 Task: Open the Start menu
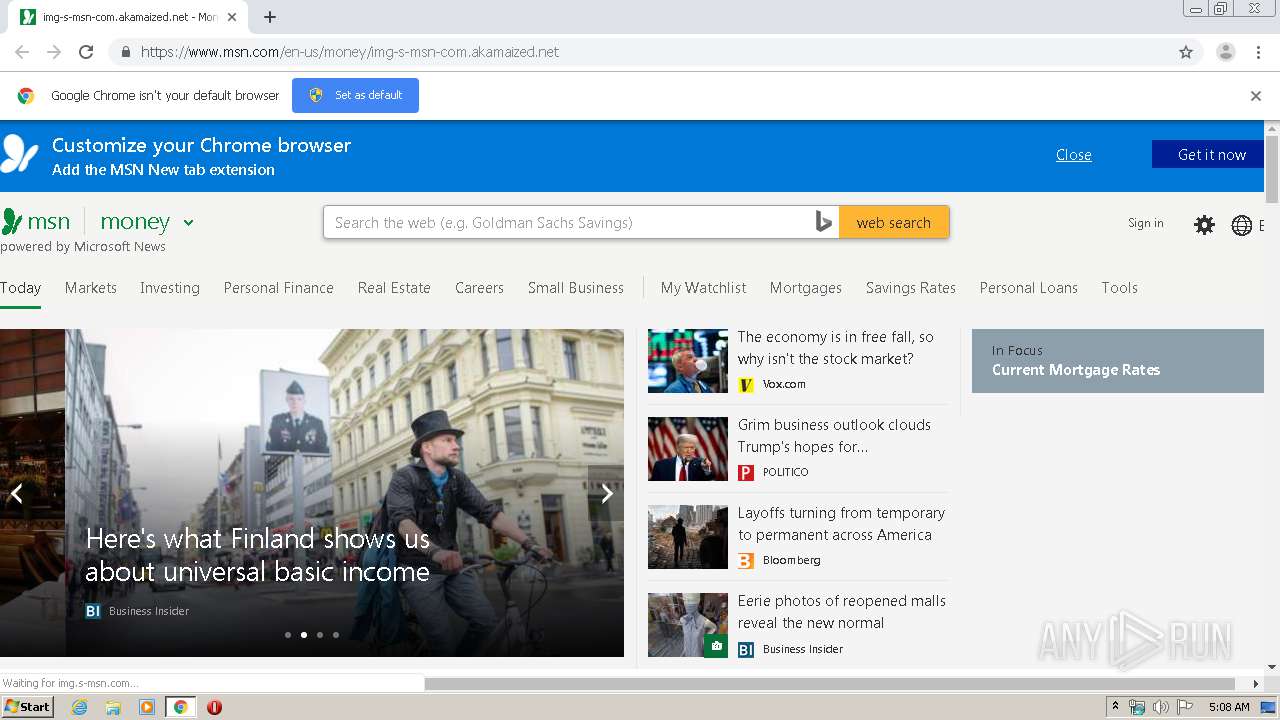pyautogui.click(x=27, y=707)
